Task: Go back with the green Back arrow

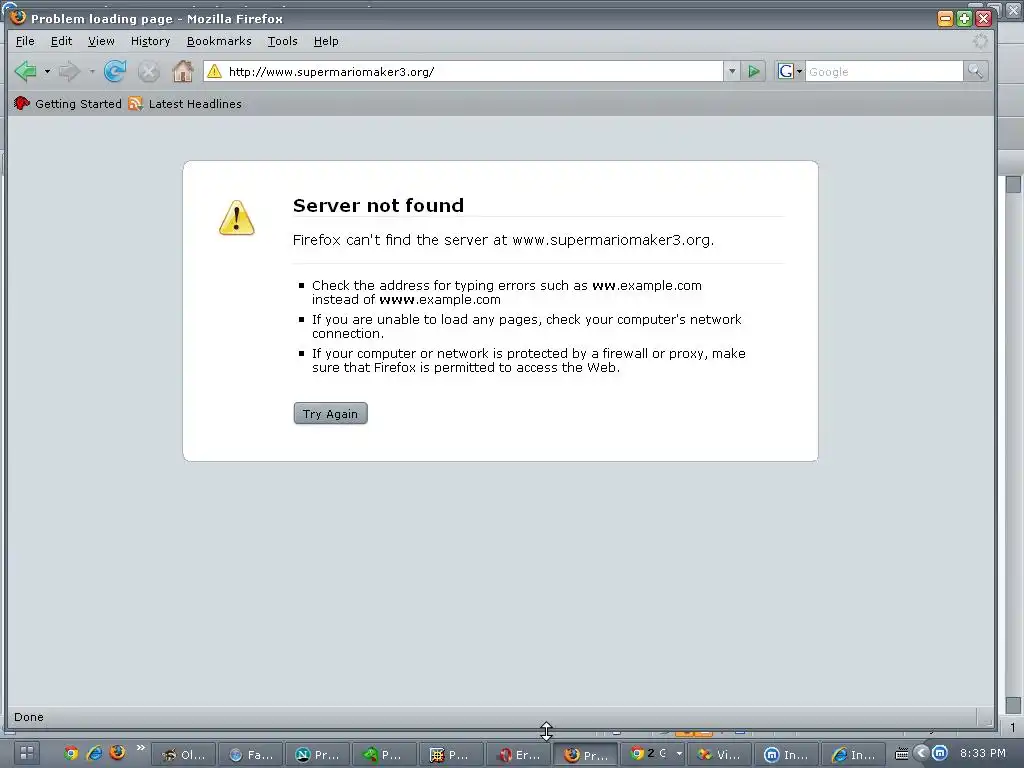Action: tap(25, 71)
